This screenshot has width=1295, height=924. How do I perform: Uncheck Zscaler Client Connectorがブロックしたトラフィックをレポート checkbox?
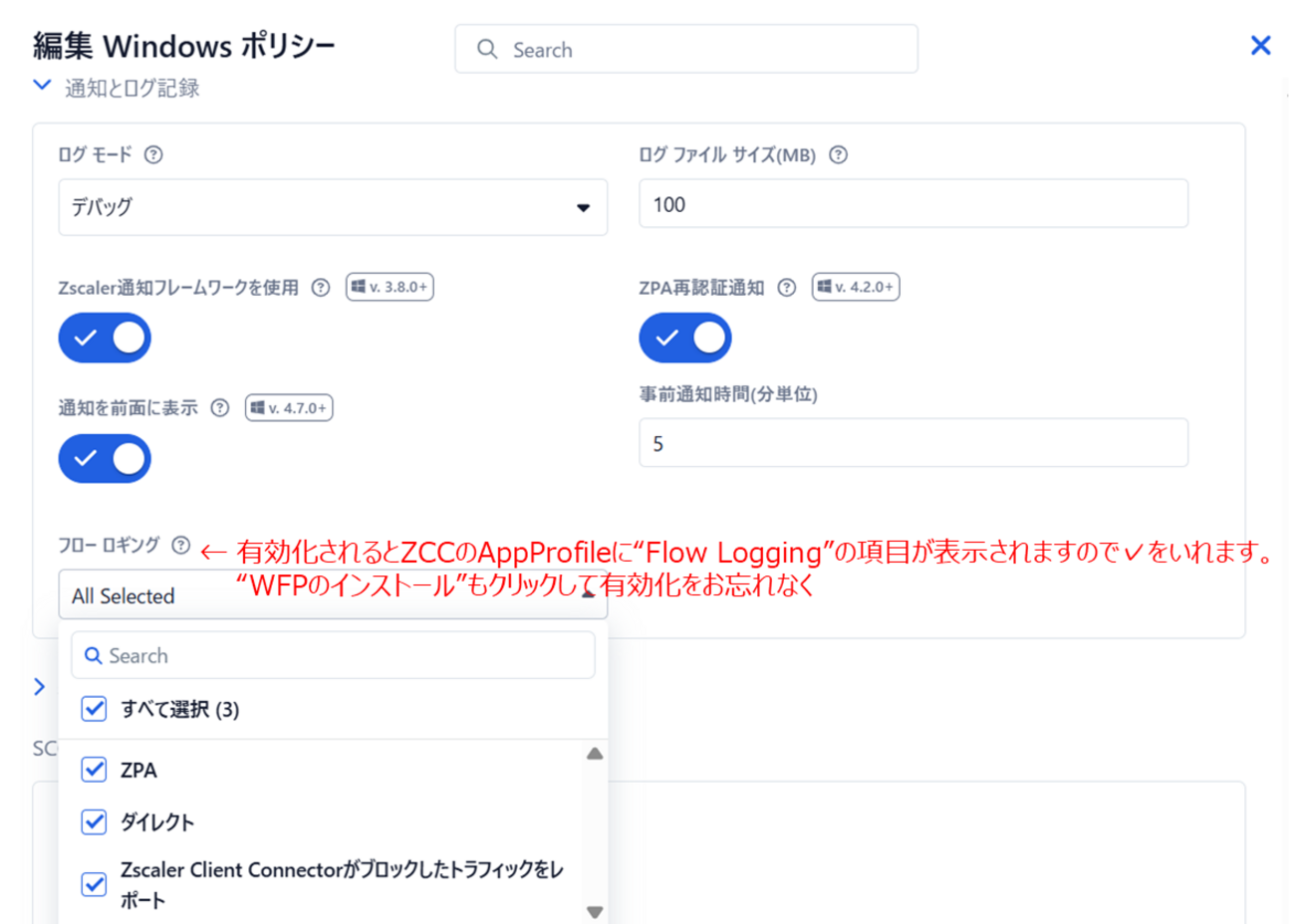pos(94,884)
